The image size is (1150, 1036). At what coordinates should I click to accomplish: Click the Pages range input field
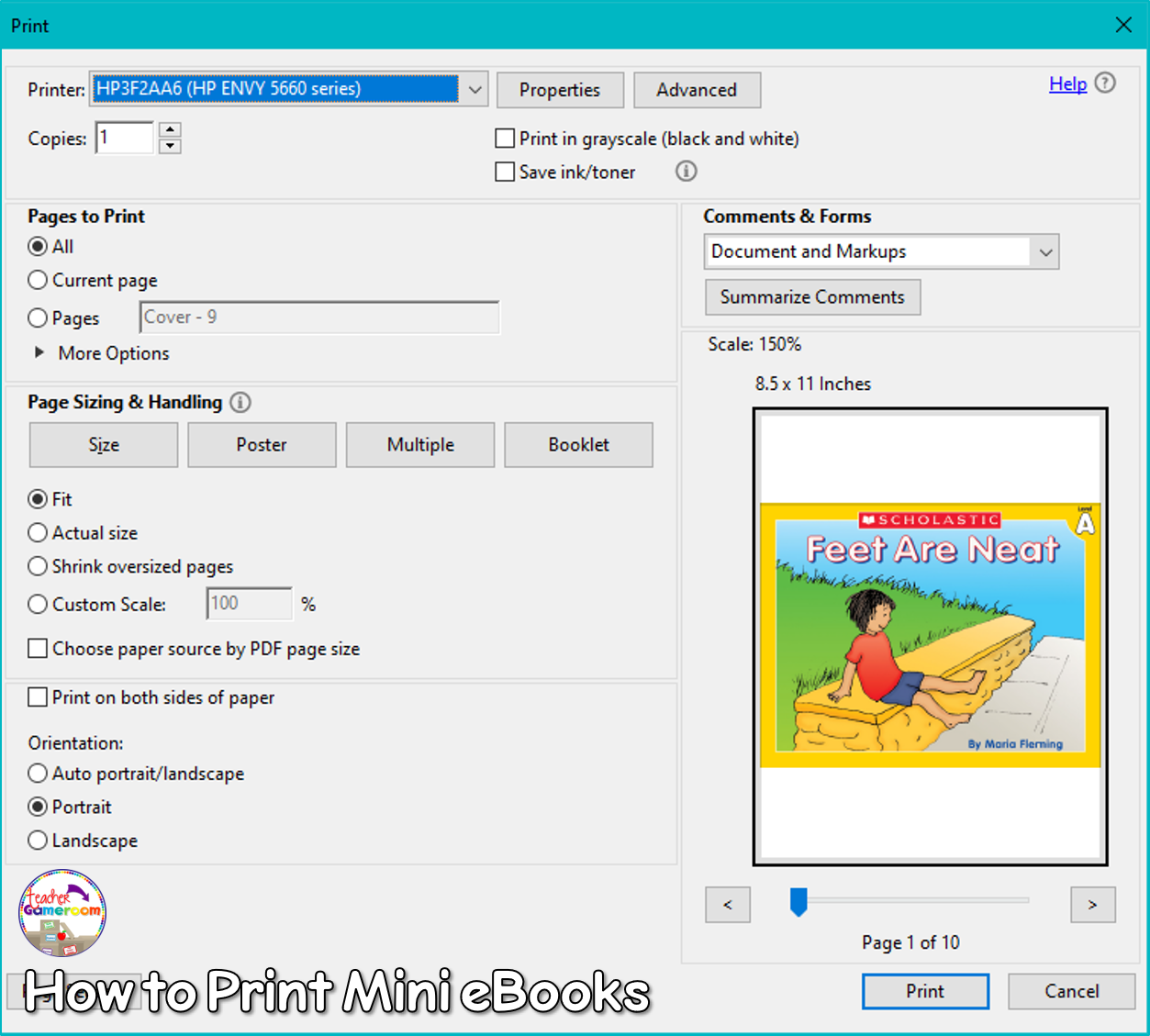(x=319, y=317)
